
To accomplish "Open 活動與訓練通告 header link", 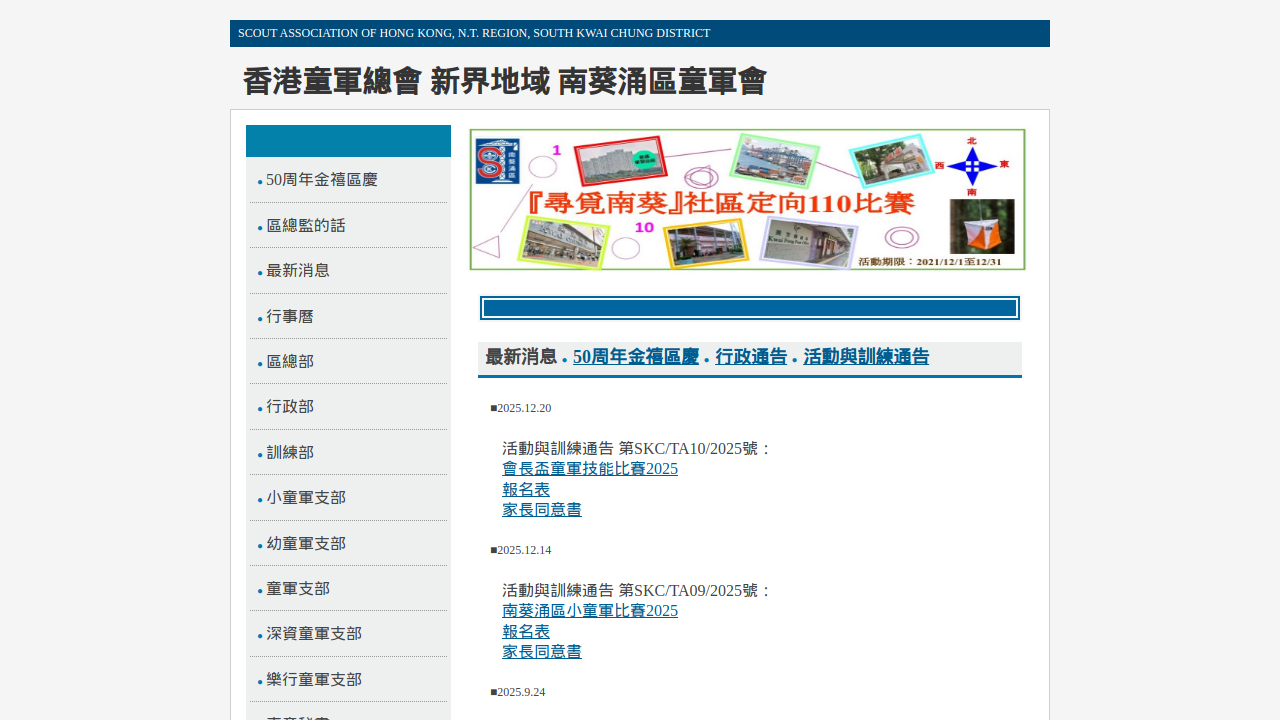I will (866, 357).
